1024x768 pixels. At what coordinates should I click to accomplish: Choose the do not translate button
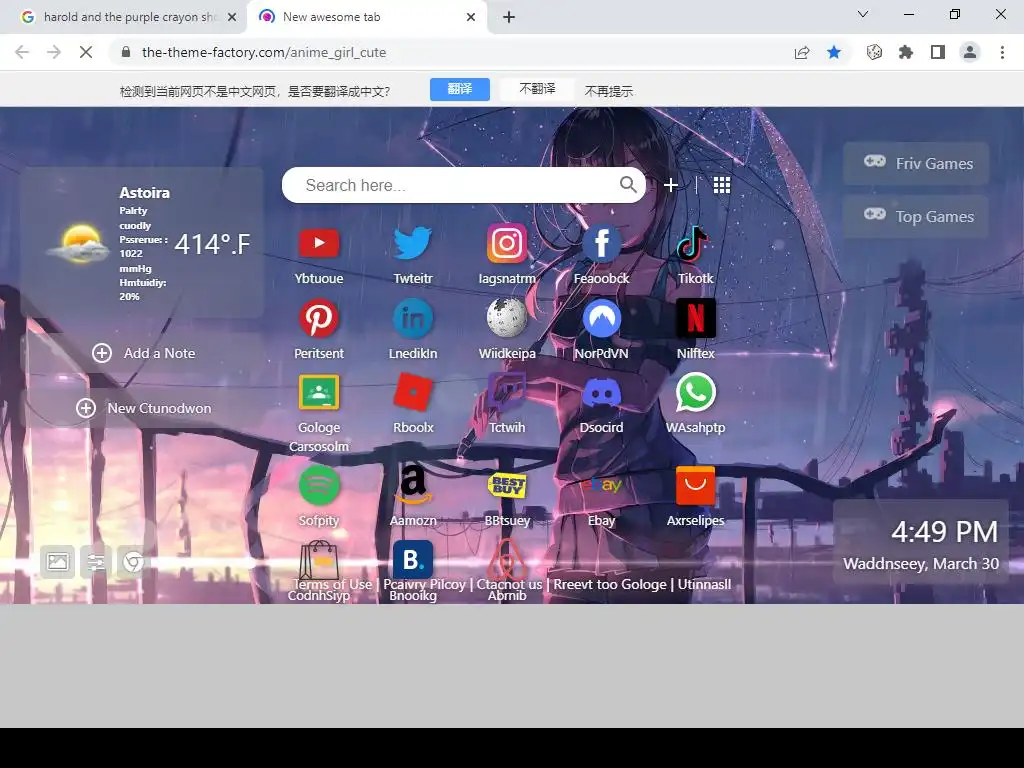(537, 89)
